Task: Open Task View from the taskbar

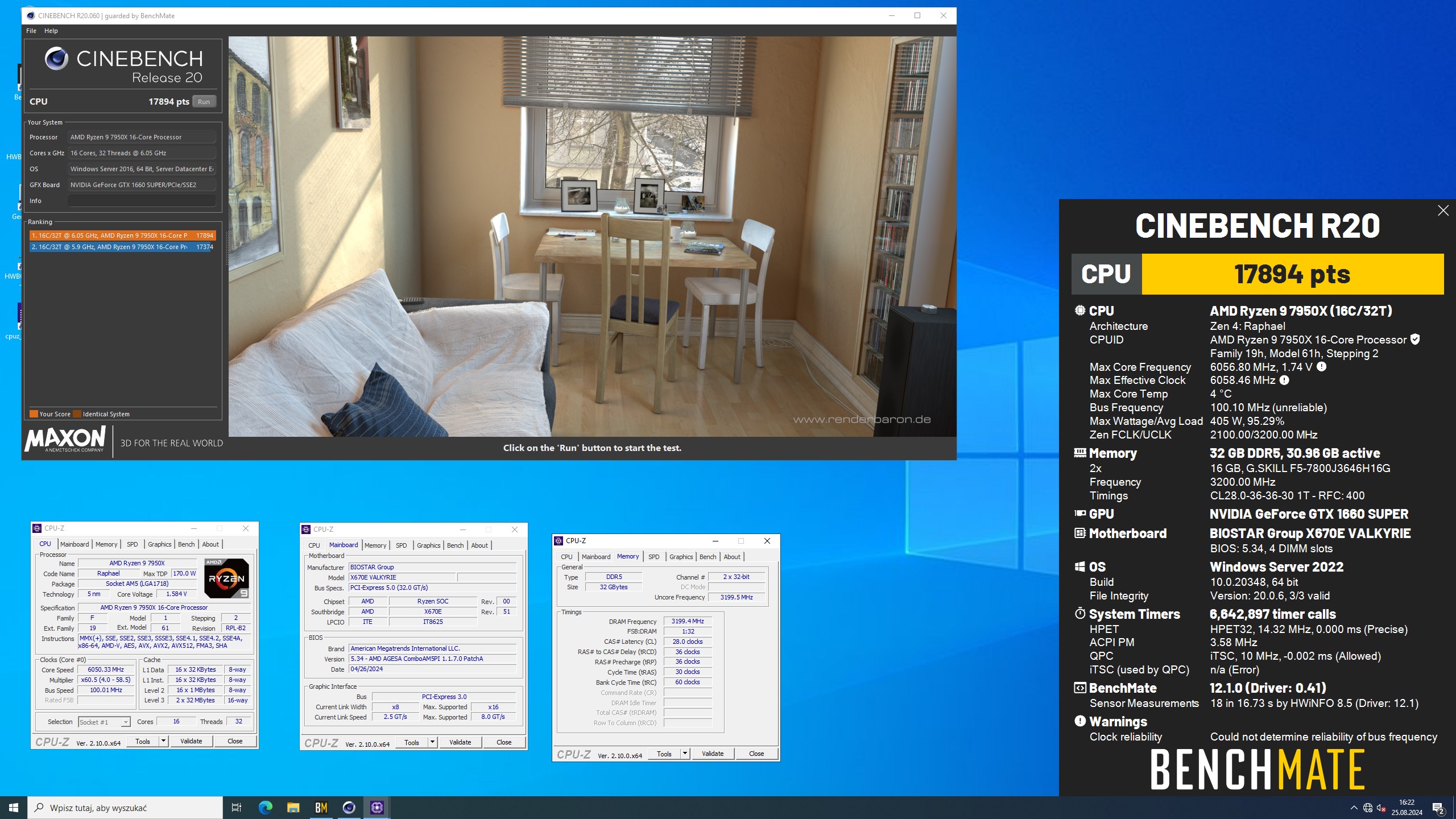Action: [x=237, y=808]
